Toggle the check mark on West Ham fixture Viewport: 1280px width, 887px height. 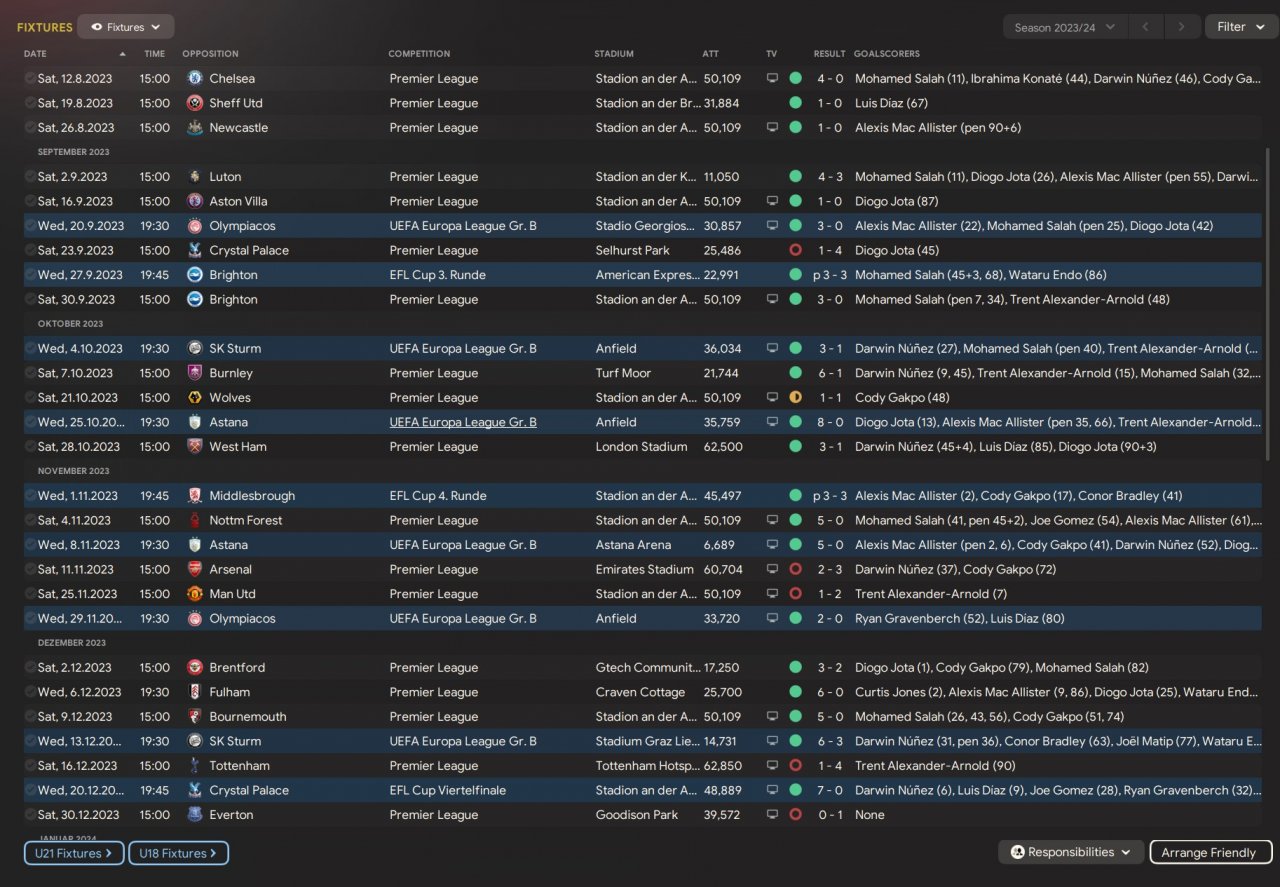pyautogui.click(x=30, y=447)
